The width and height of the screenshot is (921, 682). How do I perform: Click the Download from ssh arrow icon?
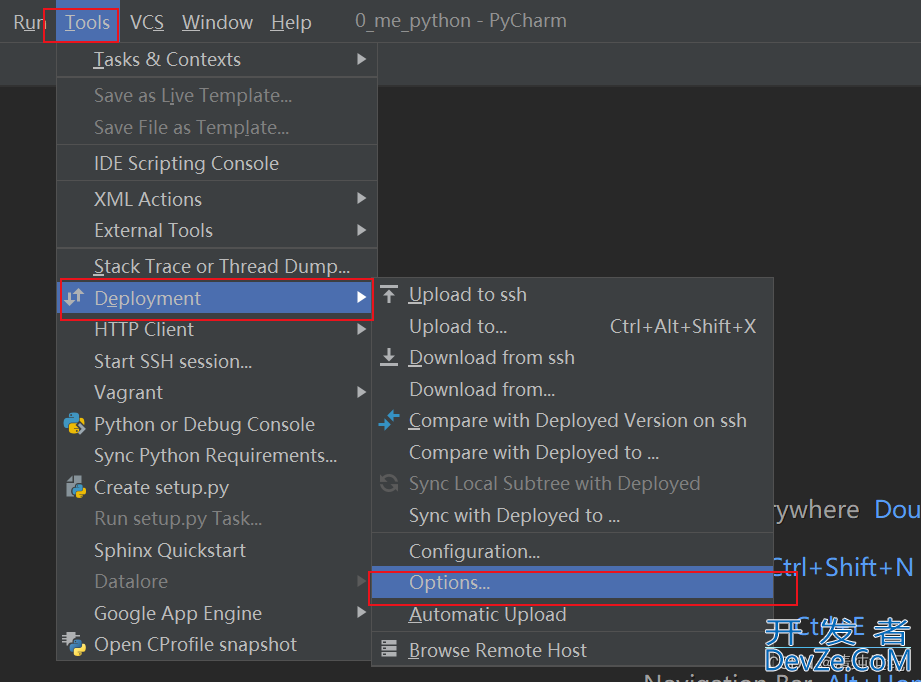coord(389,357)
